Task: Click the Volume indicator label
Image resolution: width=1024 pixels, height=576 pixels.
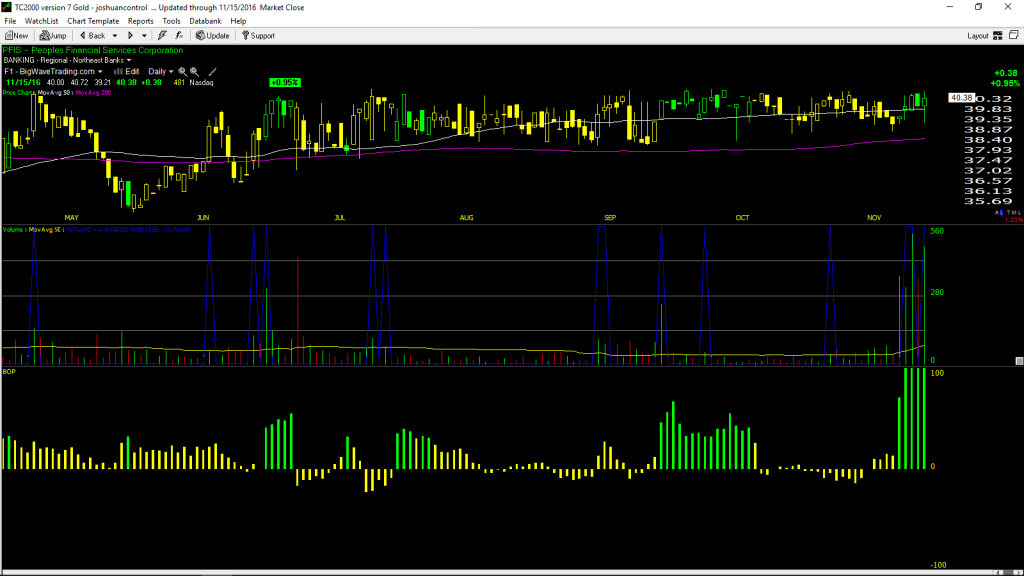Action: click(x=14, y=230)
